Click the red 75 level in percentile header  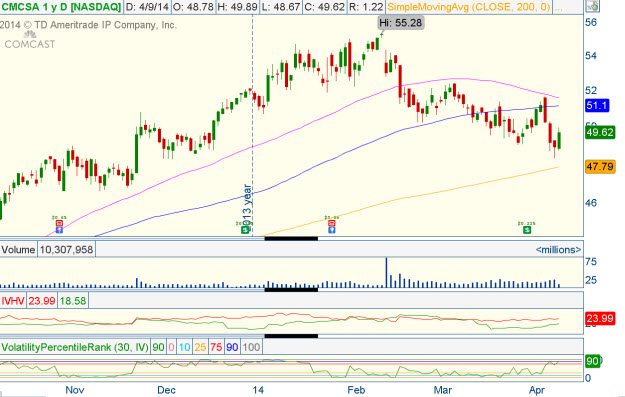[216, 347]
